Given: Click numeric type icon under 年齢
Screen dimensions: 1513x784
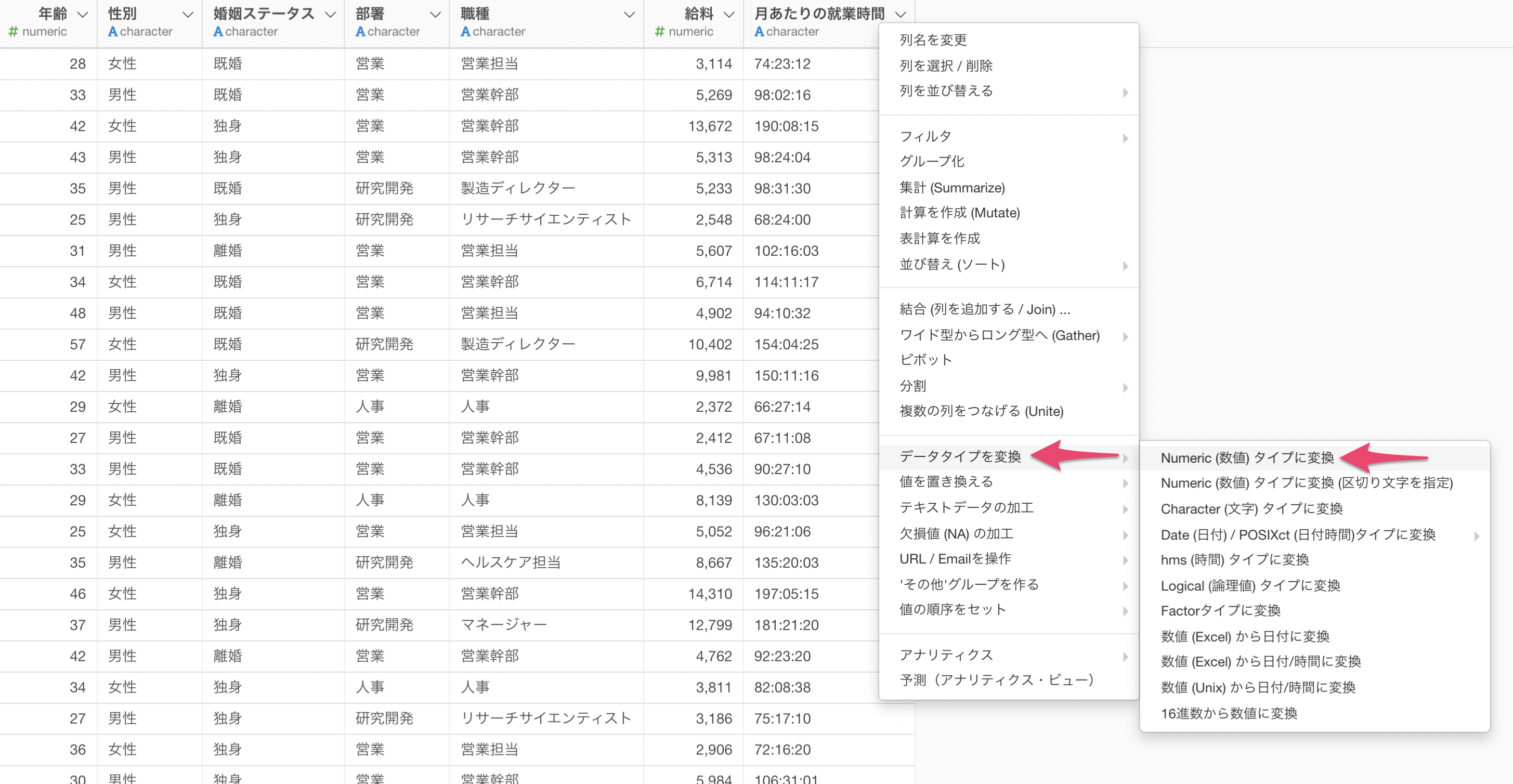Looking at the screenshot, I should (x=14, y=32).
